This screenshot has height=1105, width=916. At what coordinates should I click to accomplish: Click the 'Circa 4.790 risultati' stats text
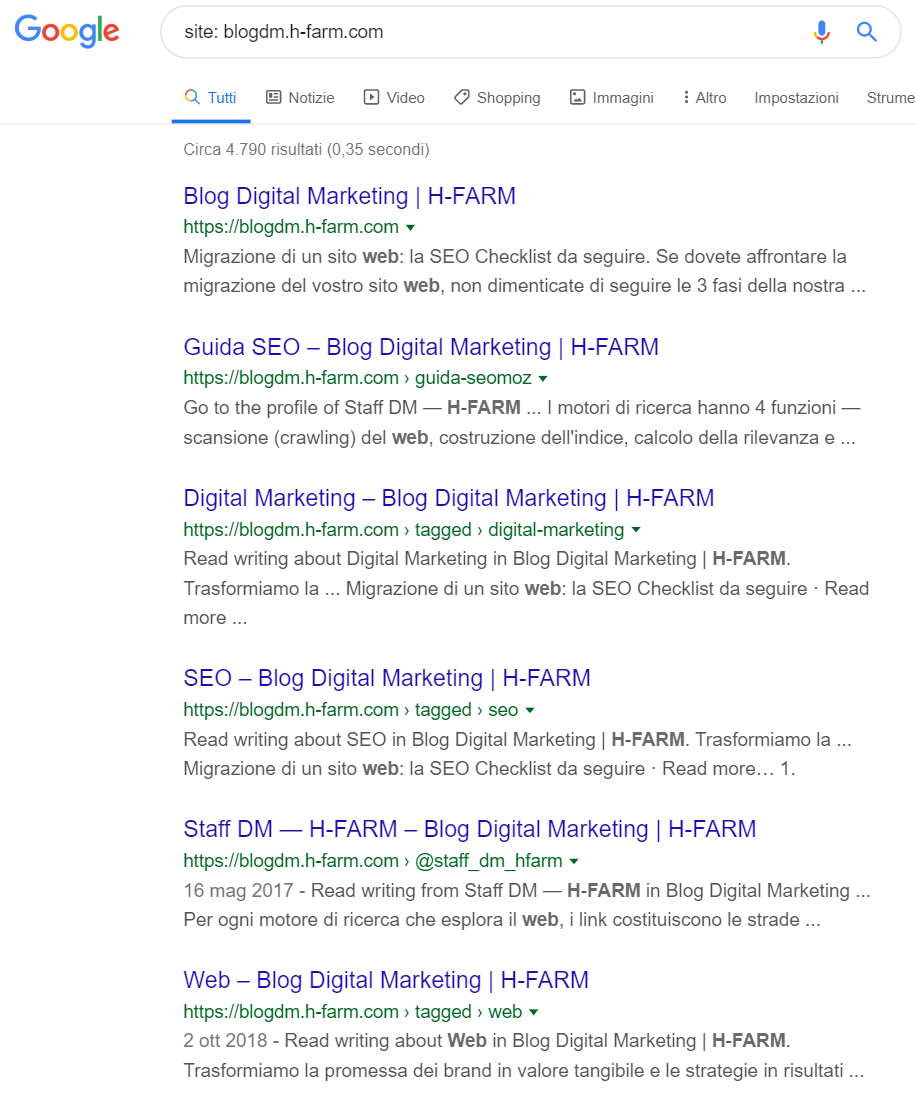tap(307, 149)
